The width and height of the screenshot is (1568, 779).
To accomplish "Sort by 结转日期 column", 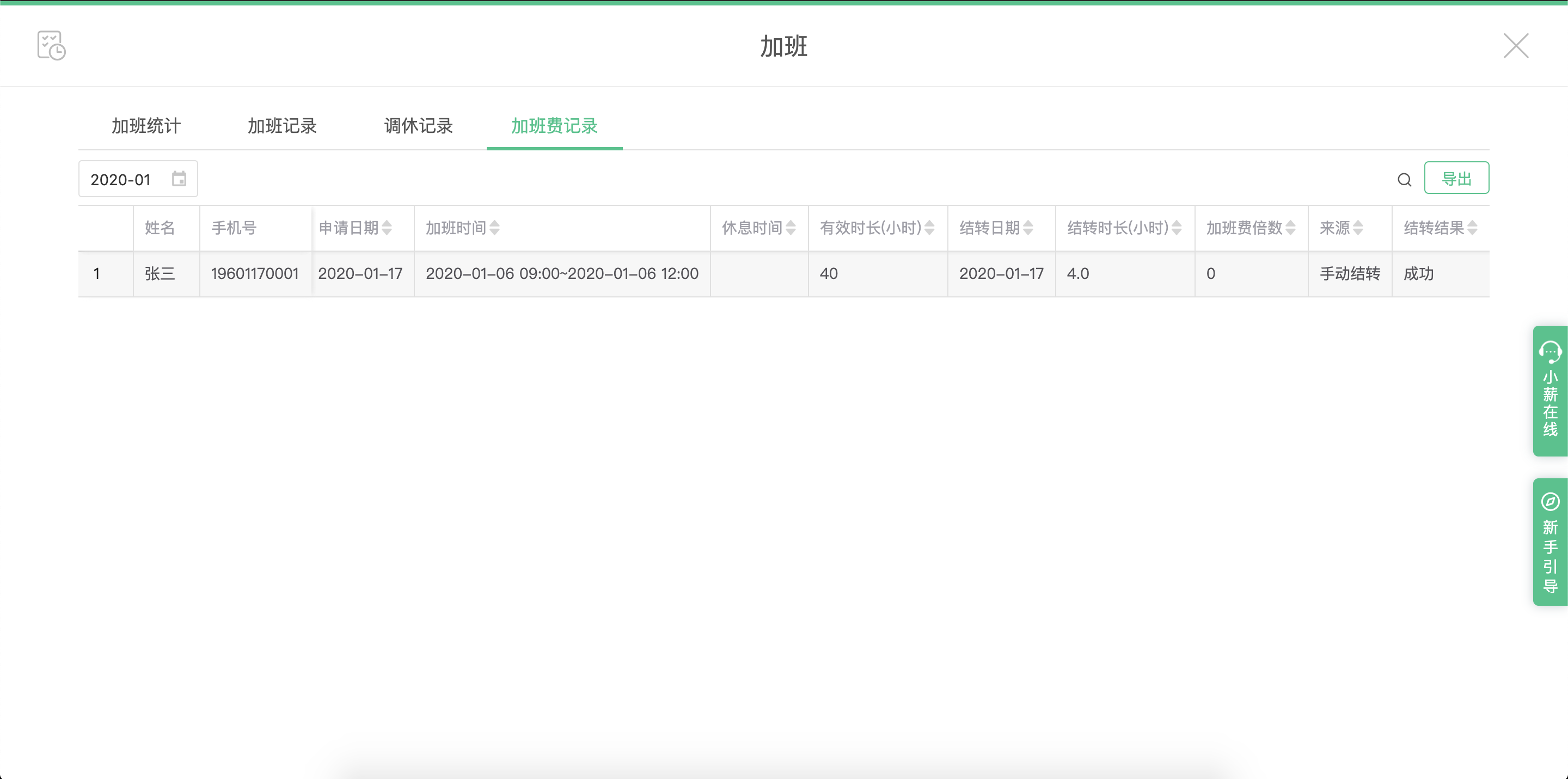I will point(1028,228).
